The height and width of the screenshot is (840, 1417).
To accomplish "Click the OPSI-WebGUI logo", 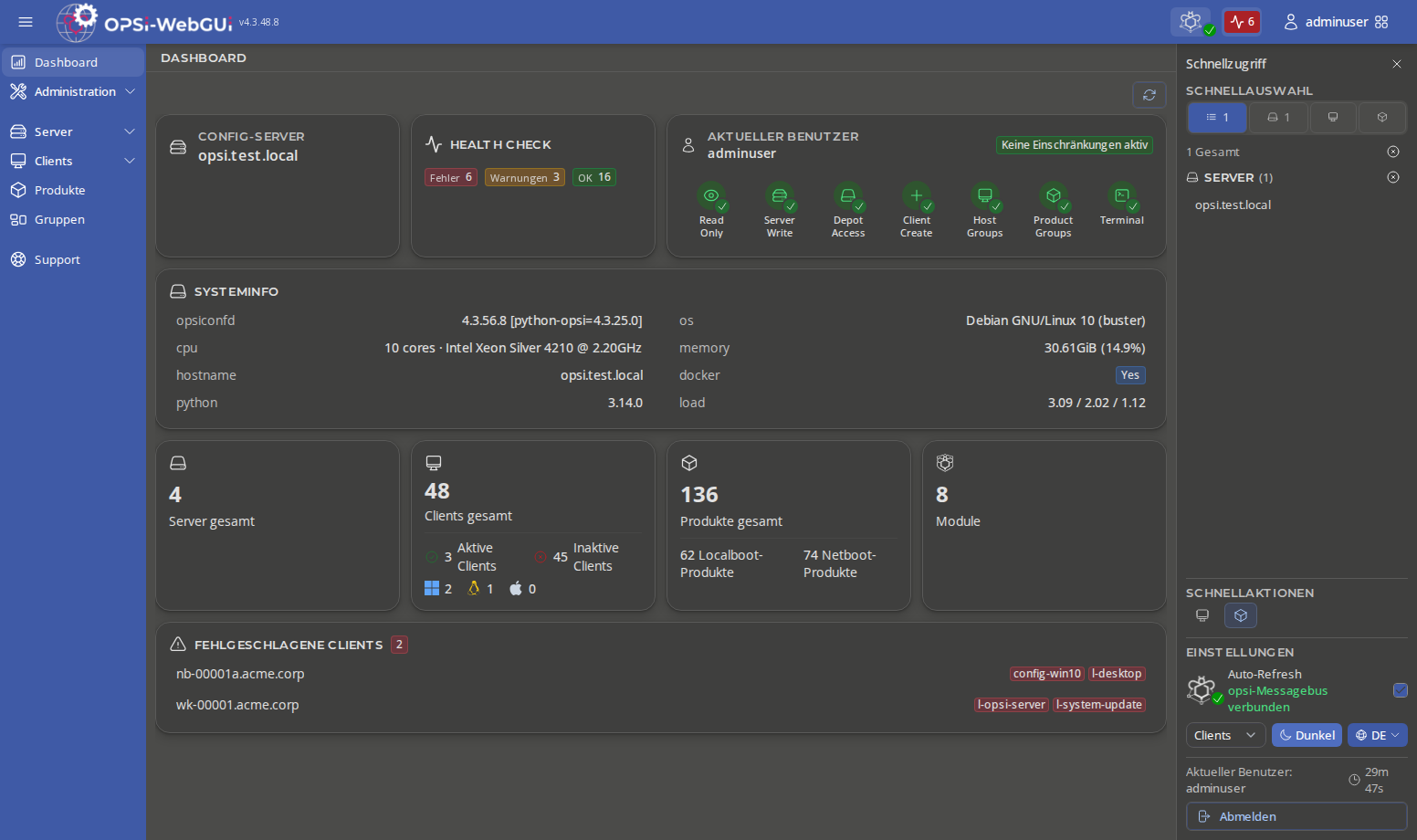I will pos(144,22).
